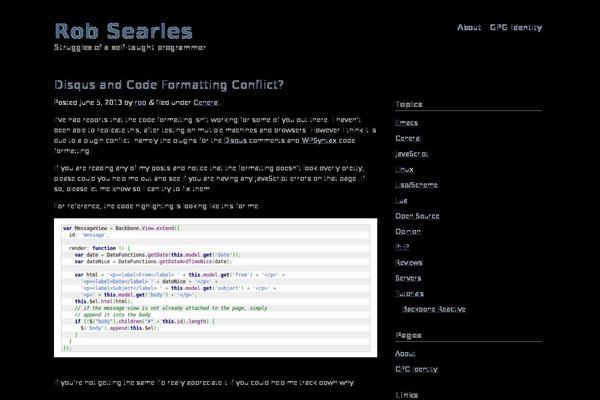Open the Disqus and Code Formatting Conflict post title
This screenshot has width=600, height=400.
click(169, 85)
